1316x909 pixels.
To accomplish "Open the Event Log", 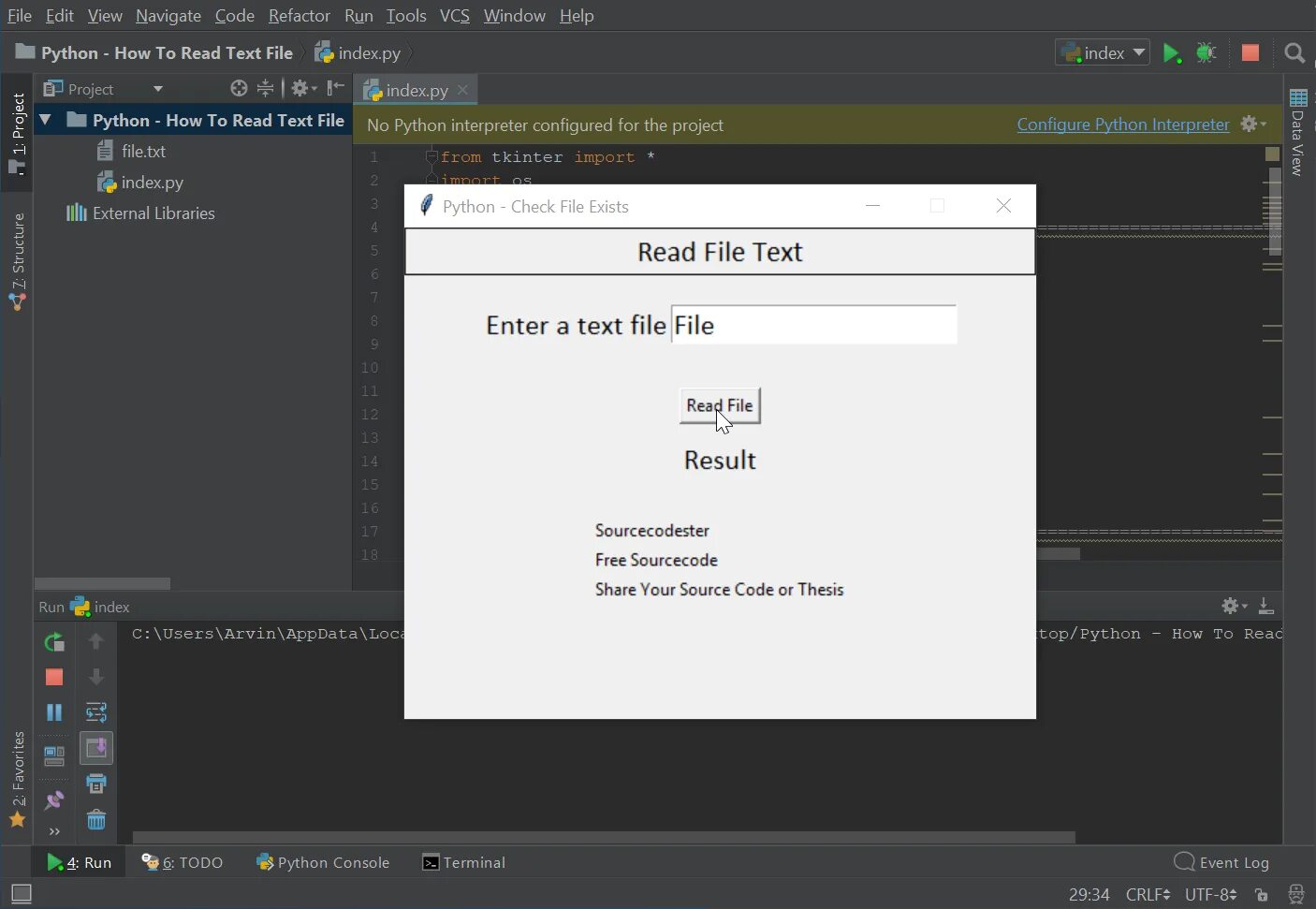I will 1221,862.
